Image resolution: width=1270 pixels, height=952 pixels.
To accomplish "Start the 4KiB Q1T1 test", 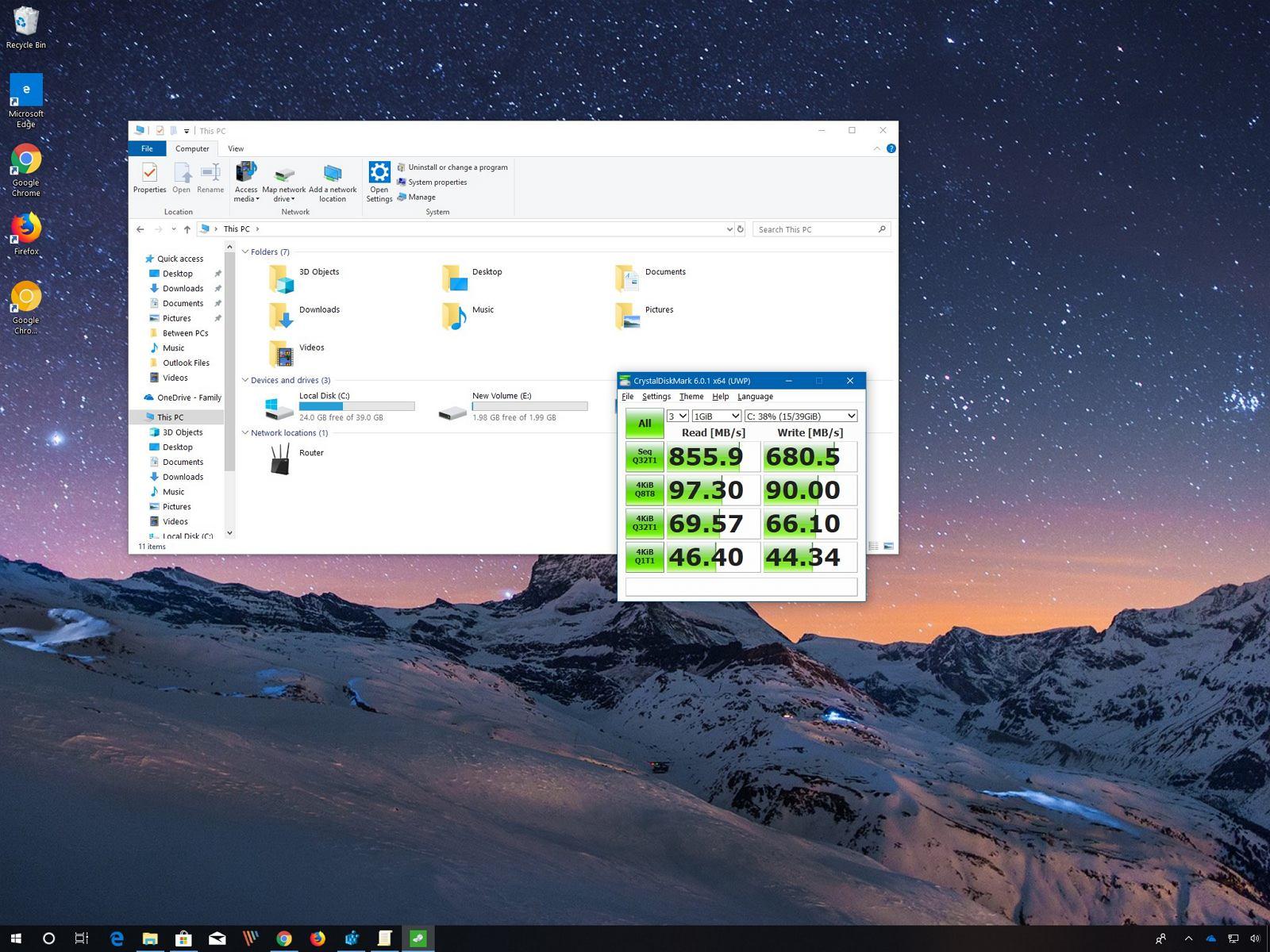I will [x=644, y=556].
